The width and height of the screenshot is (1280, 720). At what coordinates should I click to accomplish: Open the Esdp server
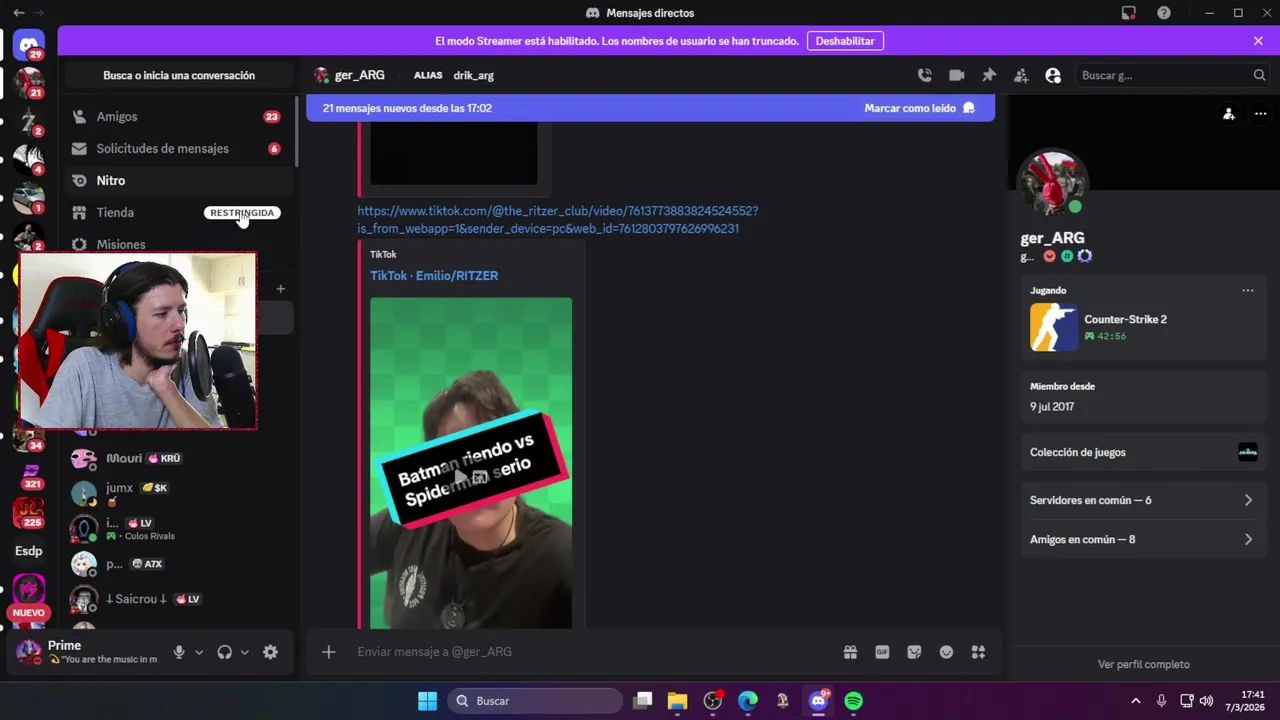29,551
